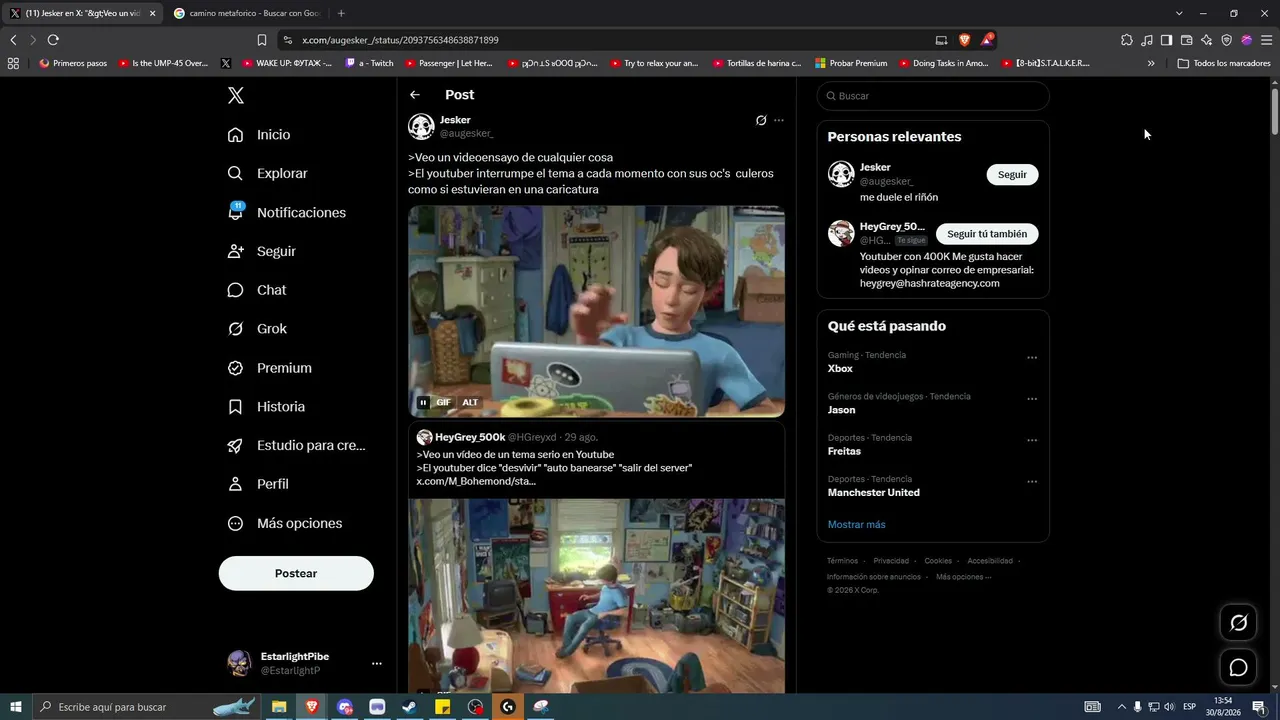The width and height of the screenshot is (1280, 720).
Task: Open the Extensions puzzle icon
Action: click(1127, 40)
